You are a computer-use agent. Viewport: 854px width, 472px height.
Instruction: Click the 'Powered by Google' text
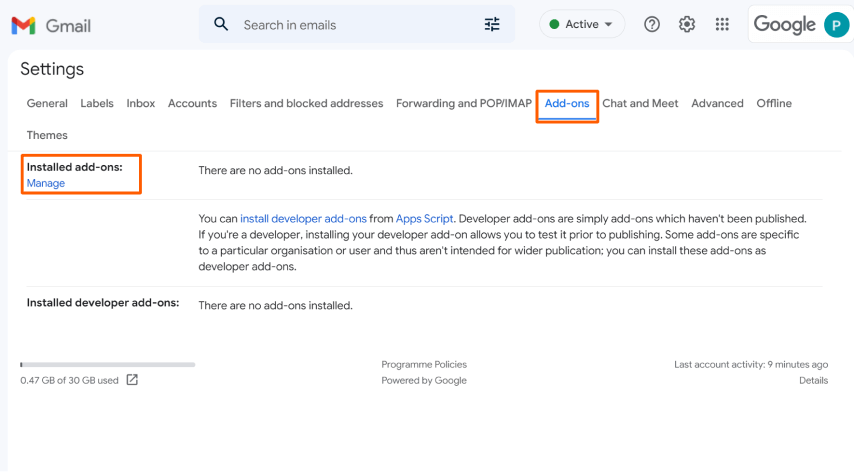tap(424, 381)
